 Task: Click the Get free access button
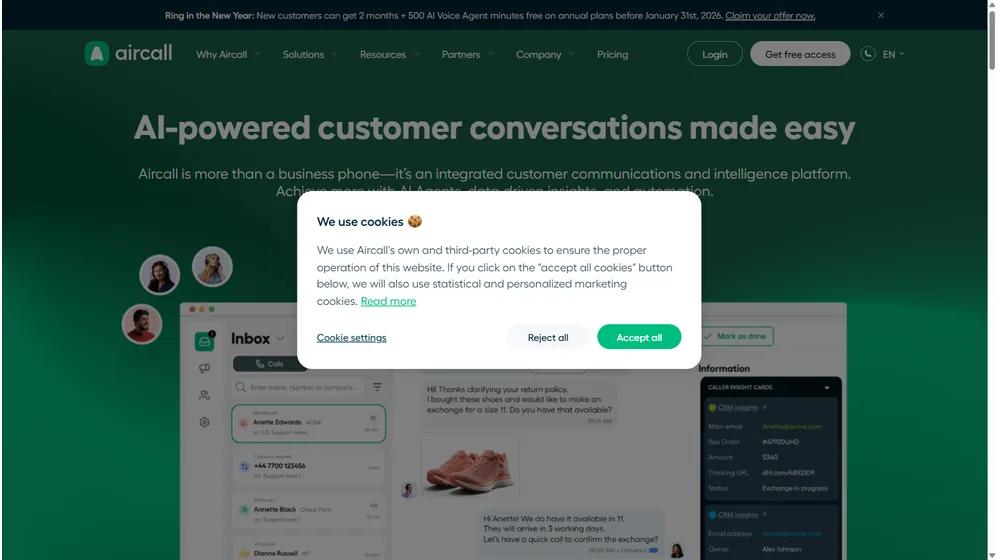pyautogui.click(x=800, y=54)
